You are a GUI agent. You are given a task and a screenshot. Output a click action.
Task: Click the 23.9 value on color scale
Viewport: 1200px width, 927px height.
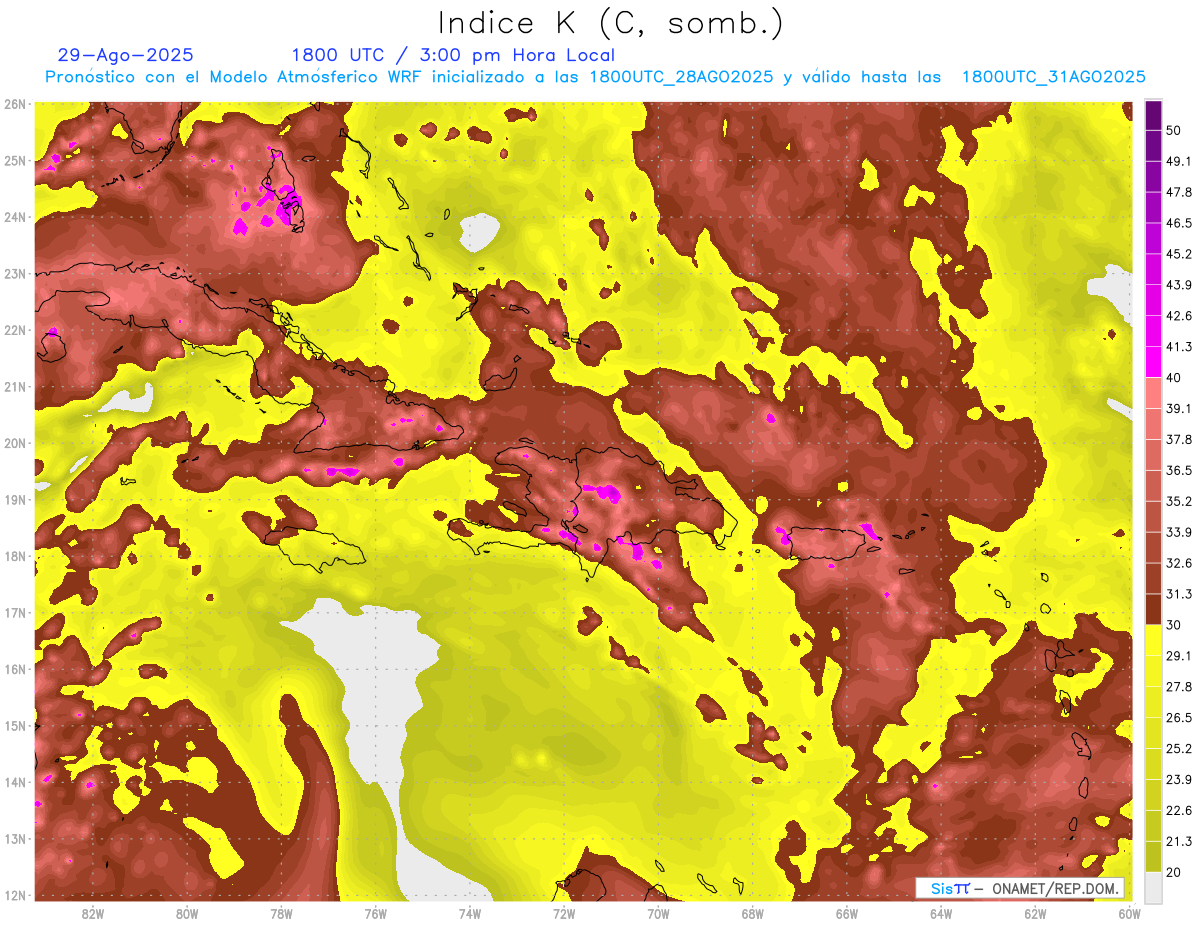pyautogui.click(x=1178, y=779)
